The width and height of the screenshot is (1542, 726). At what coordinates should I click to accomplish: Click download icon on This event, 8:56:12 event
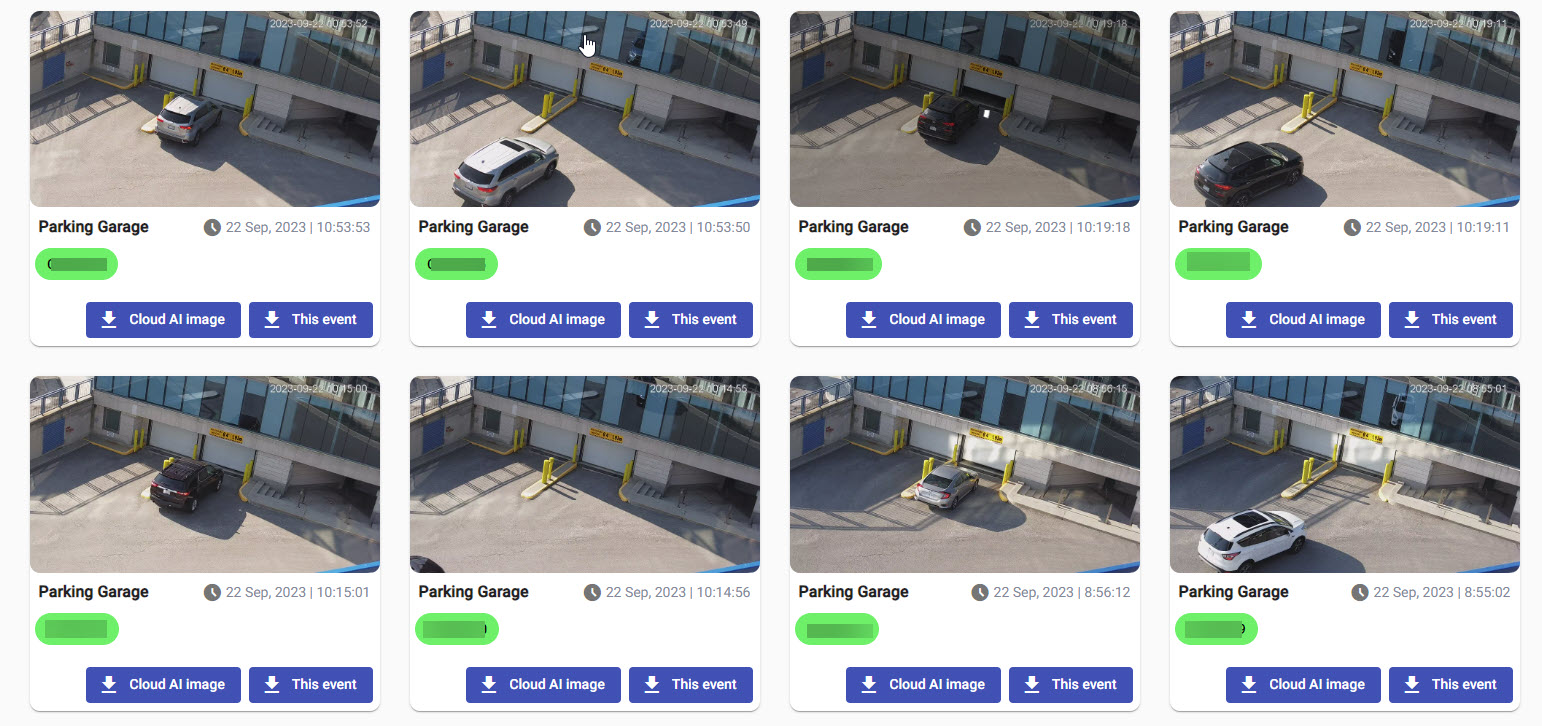[1032, 685]
